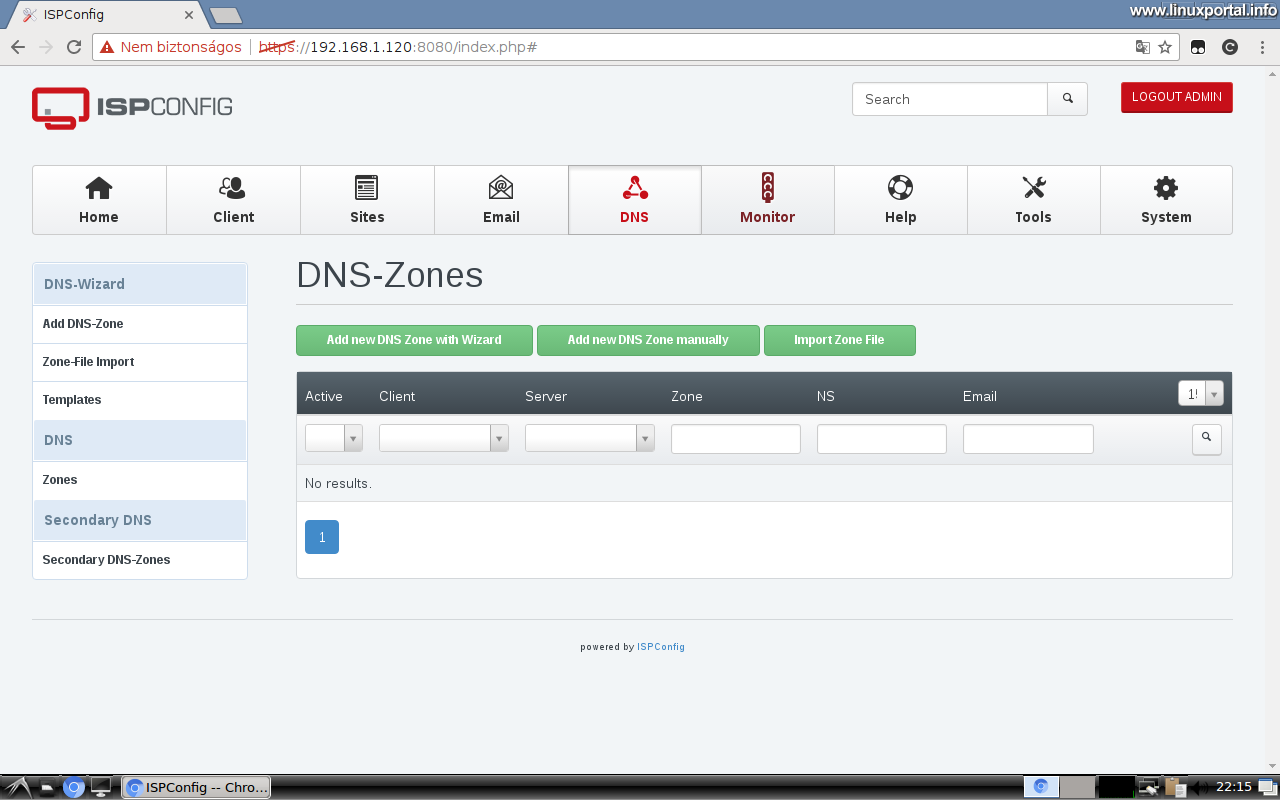
Task: Click the Zone column header
Action: click(x=687, y=396)
